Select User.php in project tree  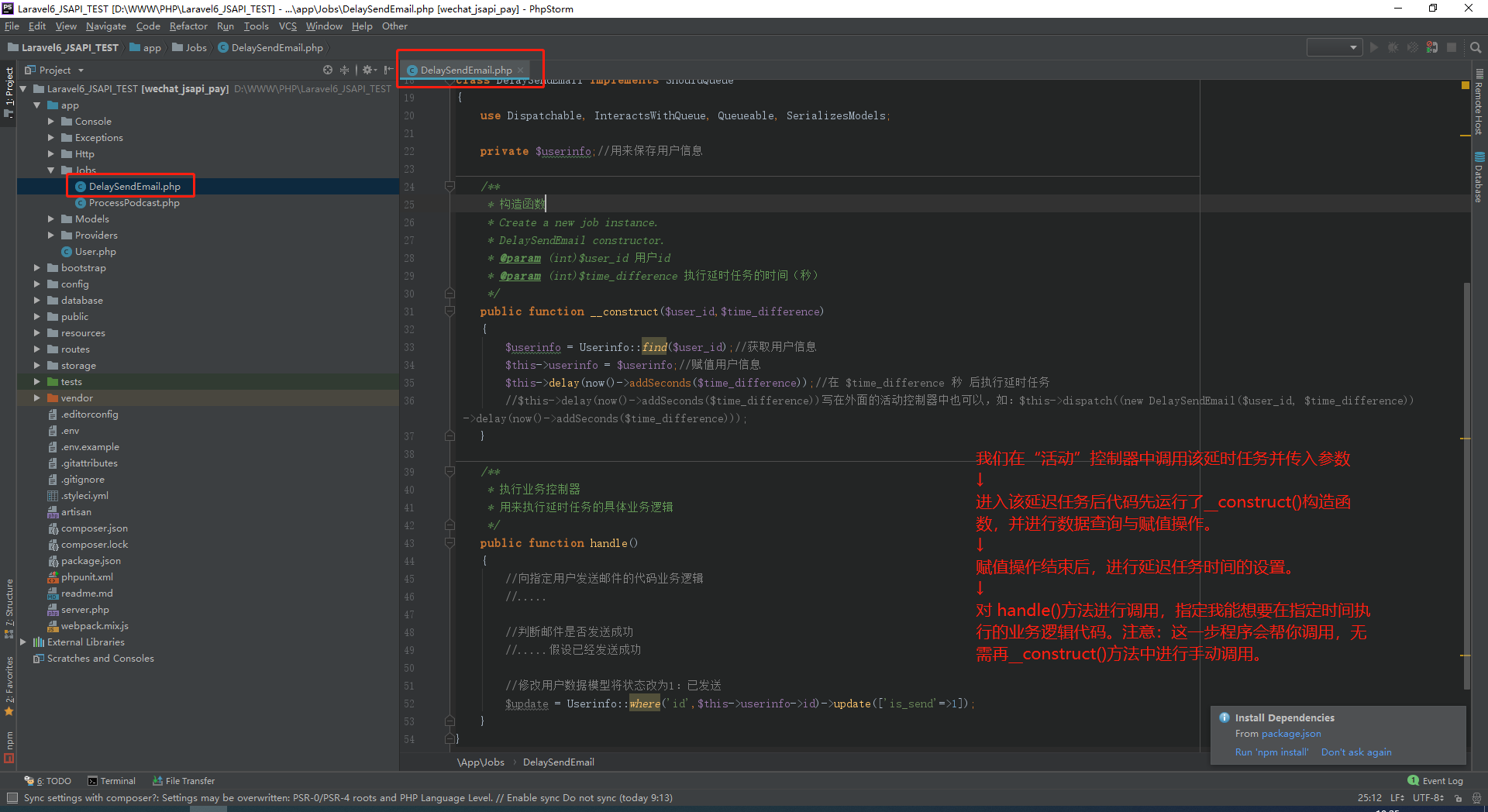(96, 252)
